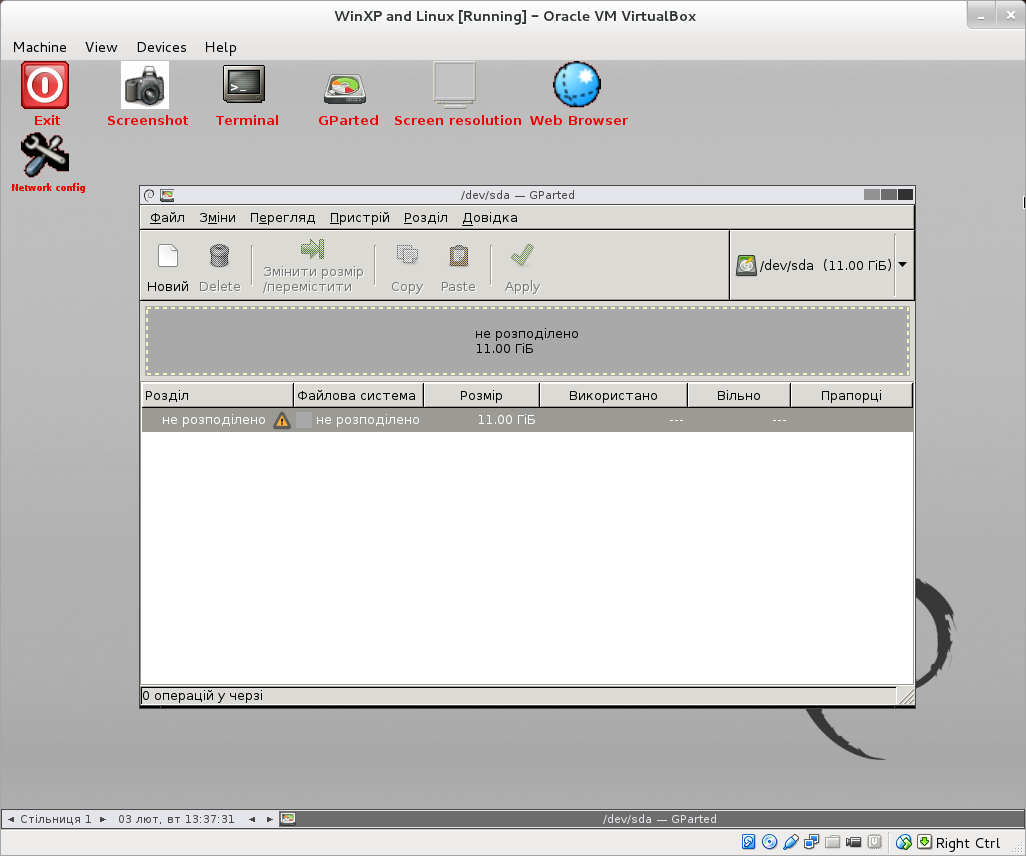Open the Розділ menu in GParted
This screenshot has height=856, width=1026.
425,217
